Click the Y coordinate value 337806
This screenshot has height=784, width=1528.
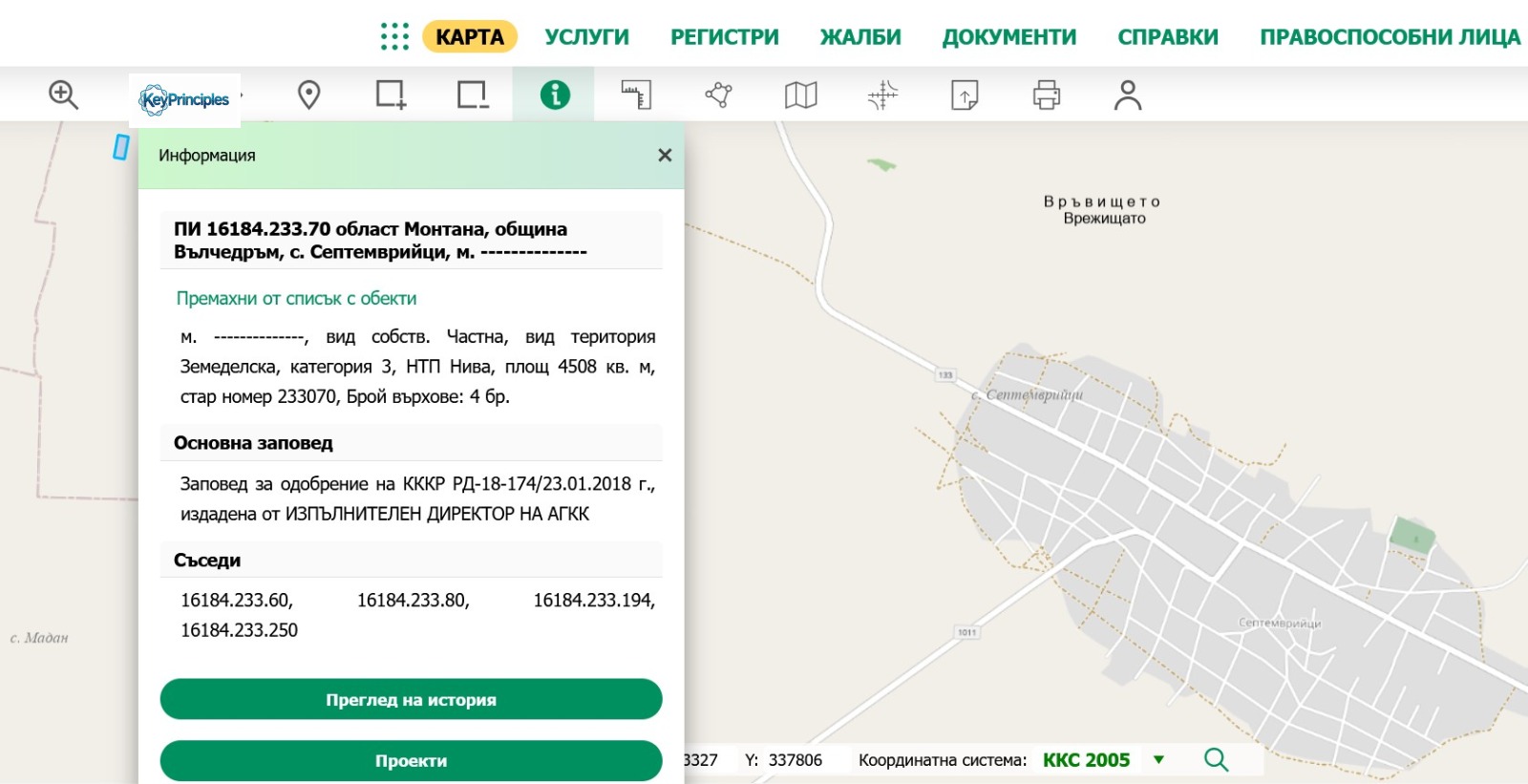[x=796, y=760]
